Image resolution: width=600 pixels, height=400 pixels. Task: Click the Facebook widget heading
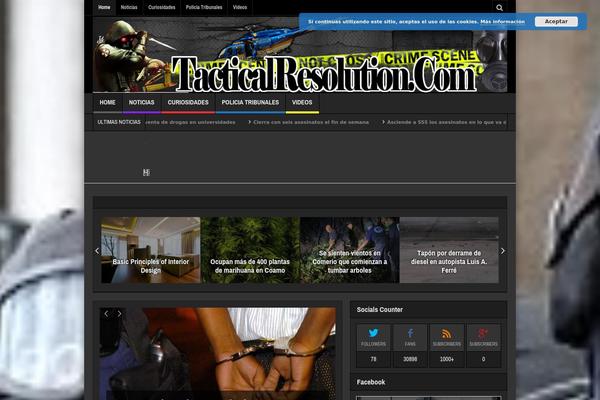(371, 382)
